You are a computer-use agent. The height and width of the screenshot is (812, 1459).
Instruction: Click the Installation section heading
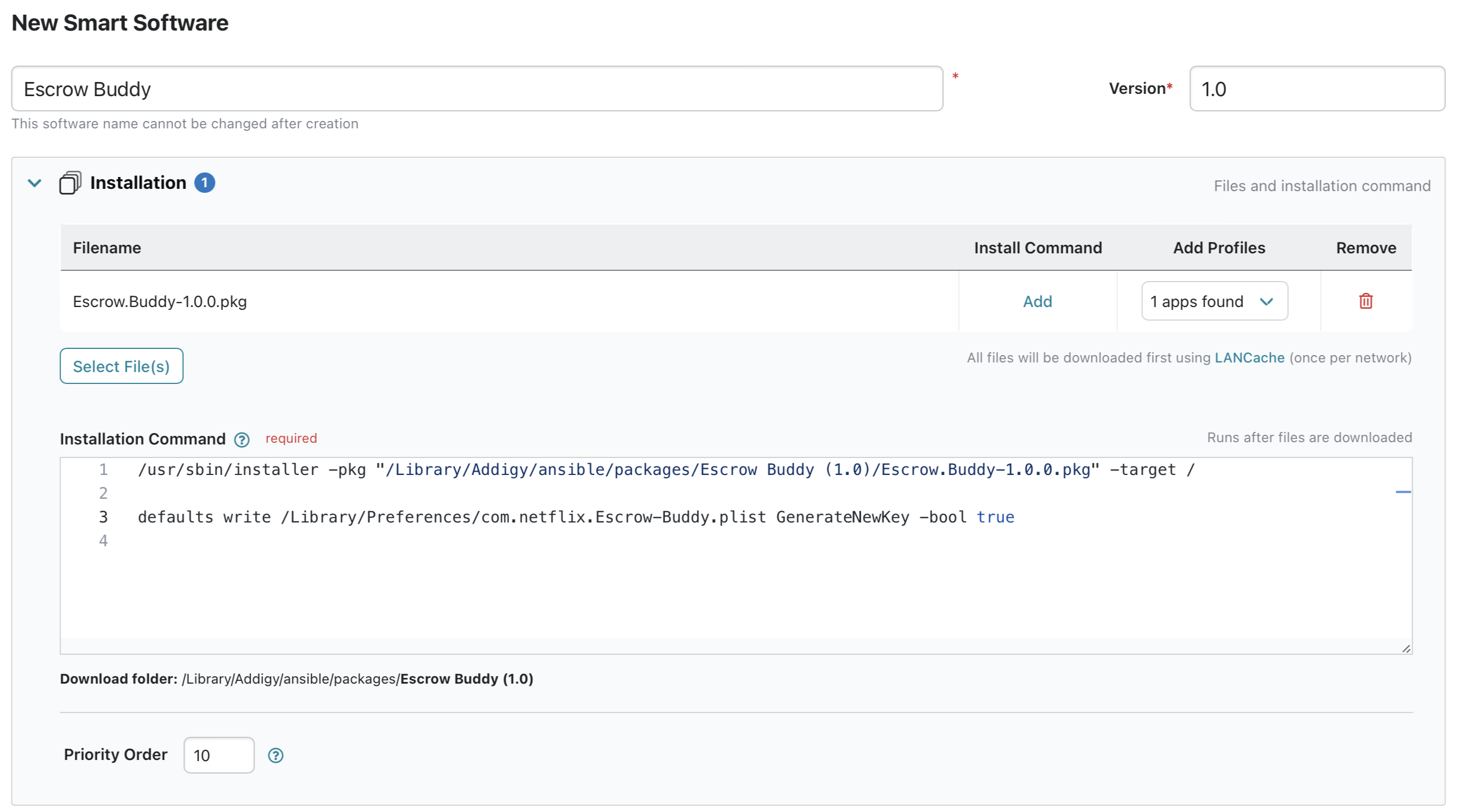(x=138, y=183)
